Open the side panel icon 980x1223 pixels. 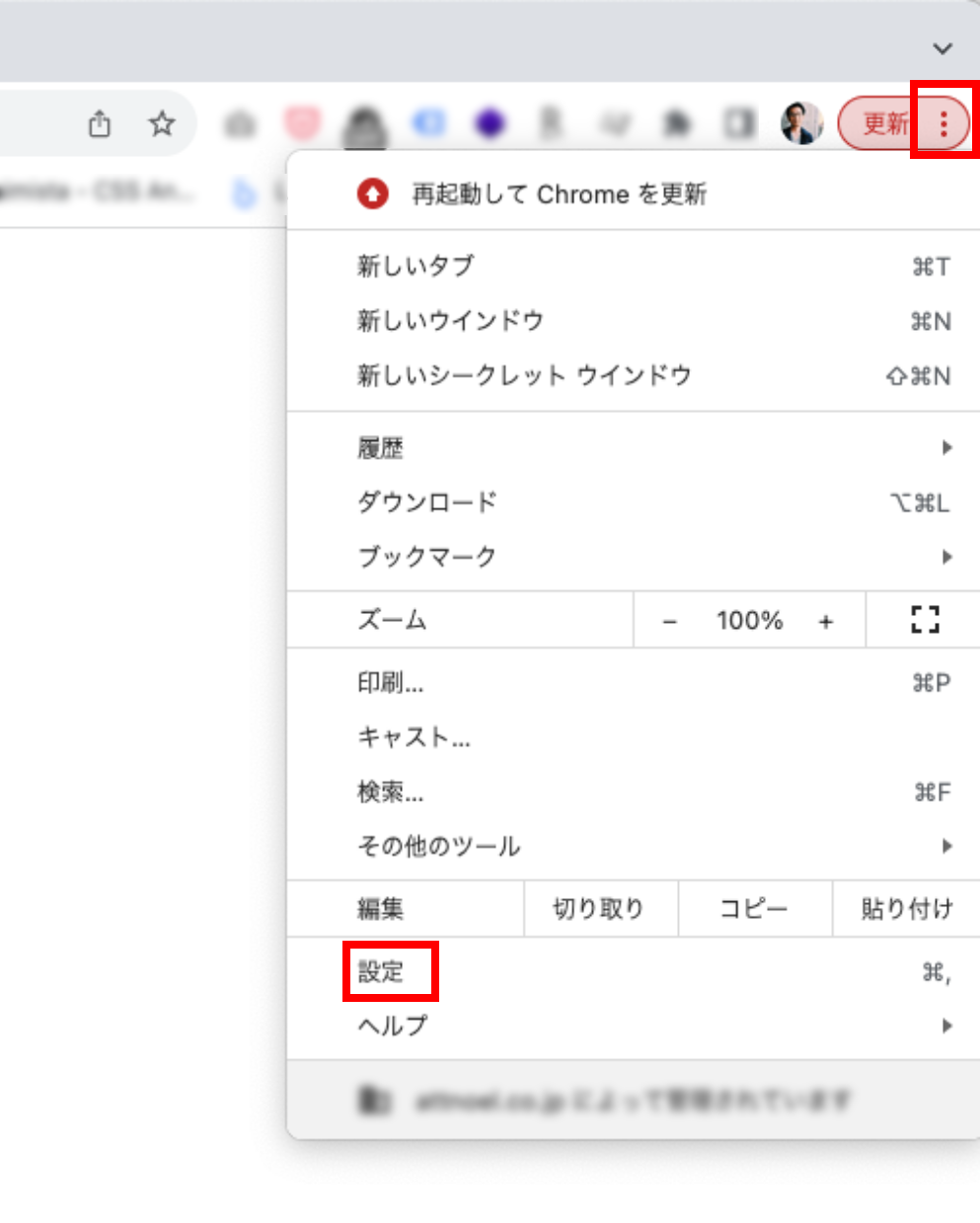pos(739,123)
